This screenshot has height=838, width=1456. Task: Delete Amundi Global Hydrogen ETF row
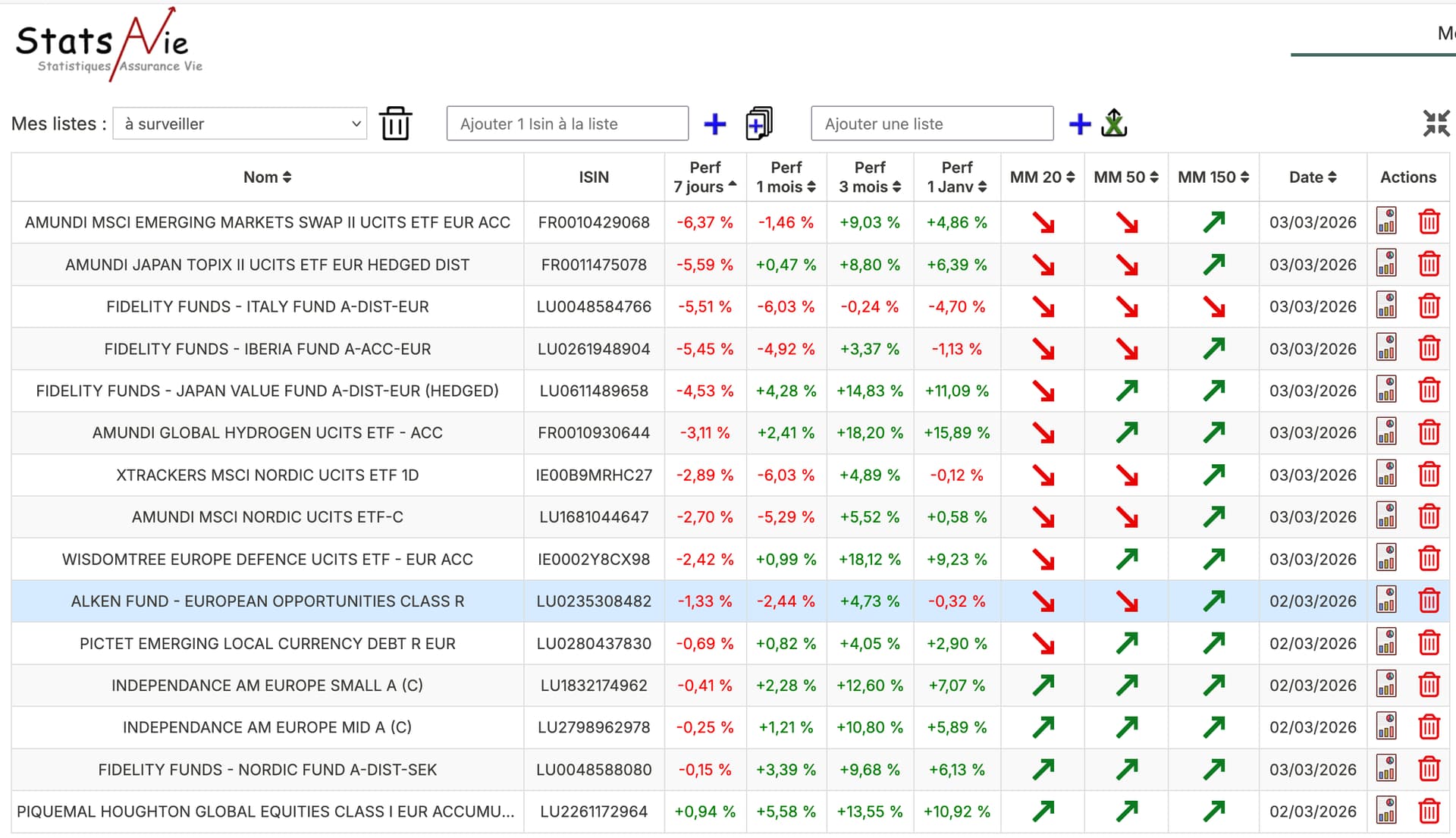[x=1429, y=432]
